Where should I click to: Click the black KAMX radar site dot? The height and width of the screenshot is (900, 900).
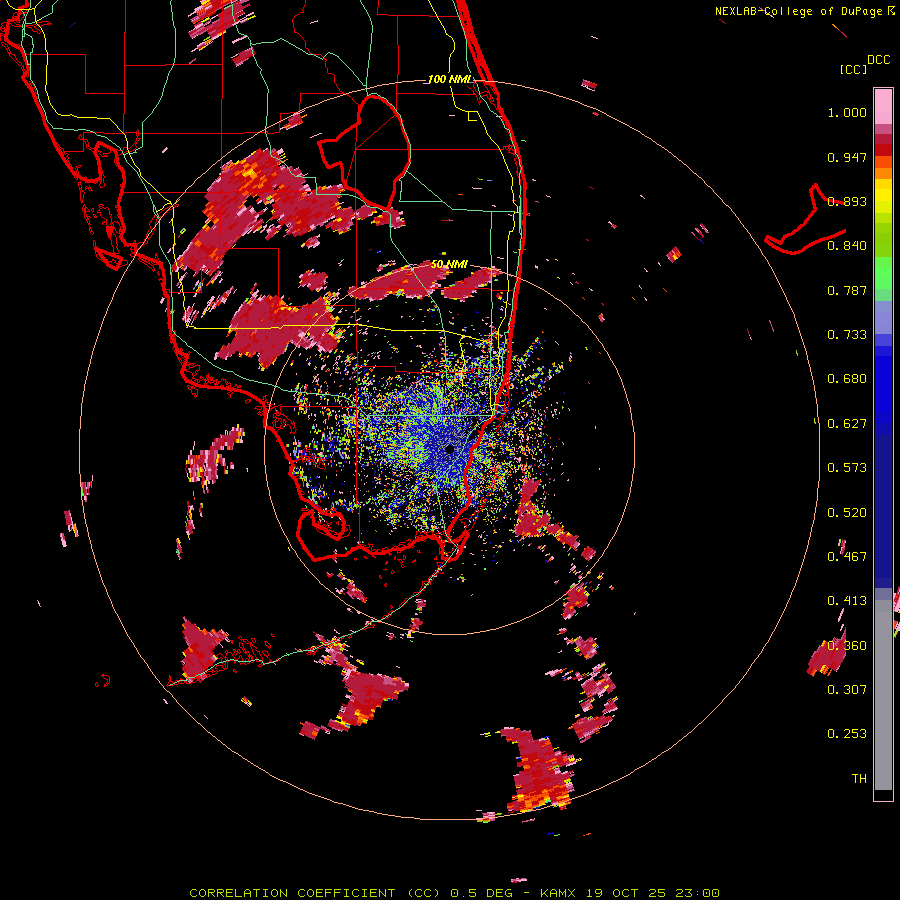tap(450, 449)
